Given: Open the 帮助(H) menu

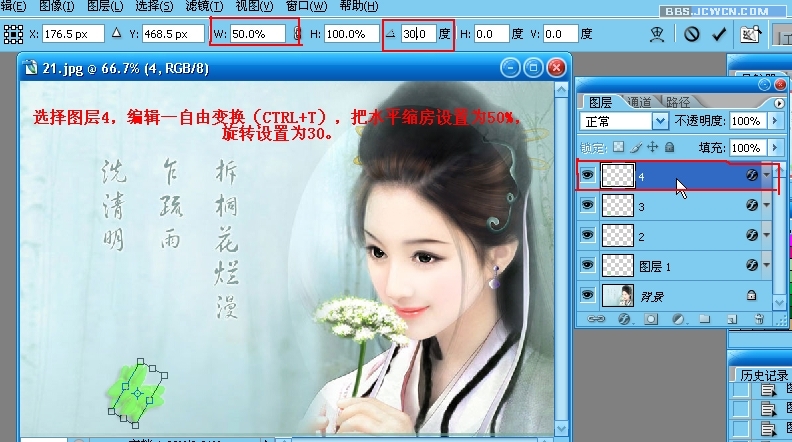Looking at the screenshot, I should pyautogui.click(x=359, y=6).
